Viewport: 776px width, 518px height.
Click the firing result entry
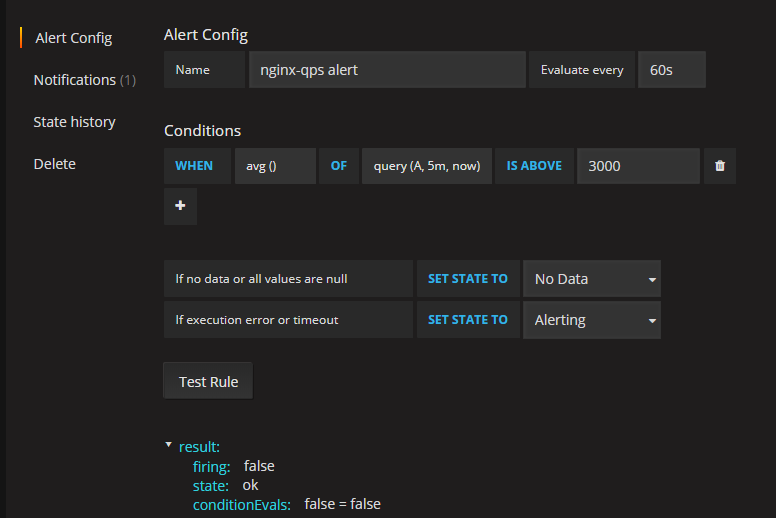coord(234,467)
